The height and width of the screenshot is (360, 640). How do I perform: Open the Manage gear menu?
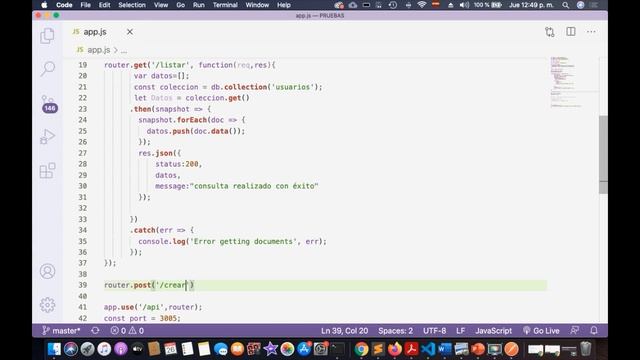[x=47, y=305]
